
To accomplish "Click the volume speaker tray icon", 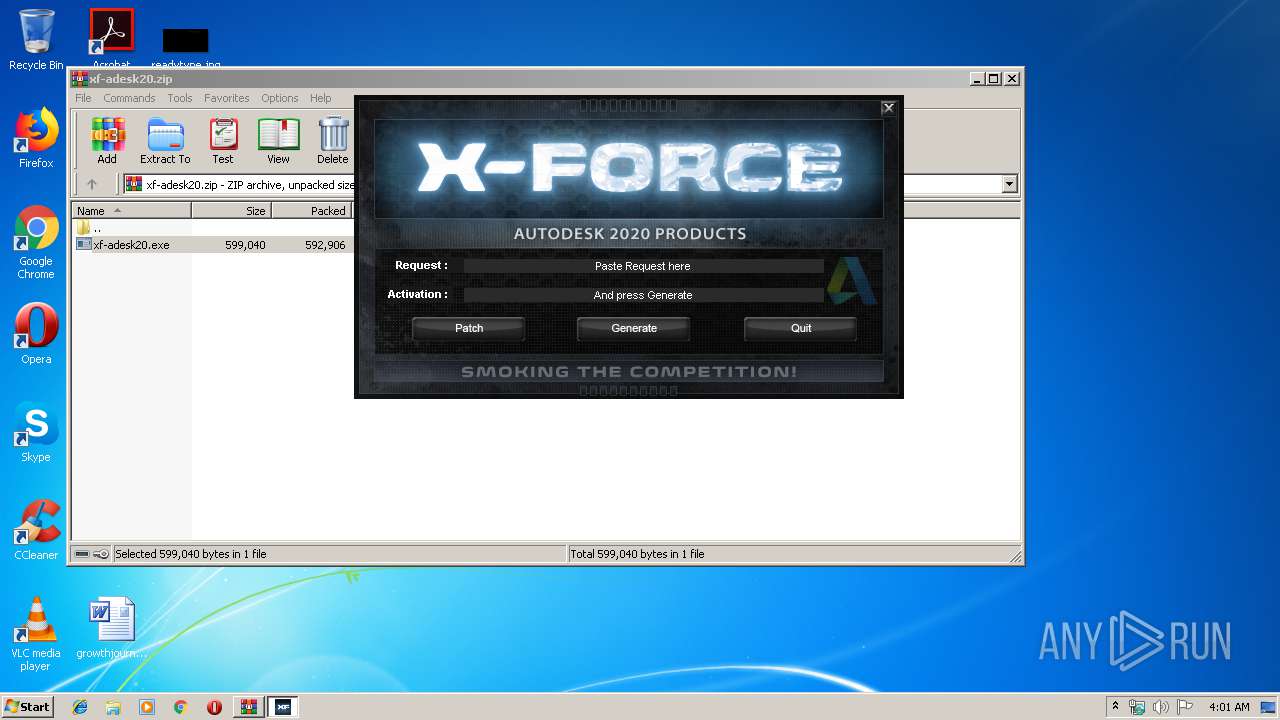I will [x=1161, y=707].
